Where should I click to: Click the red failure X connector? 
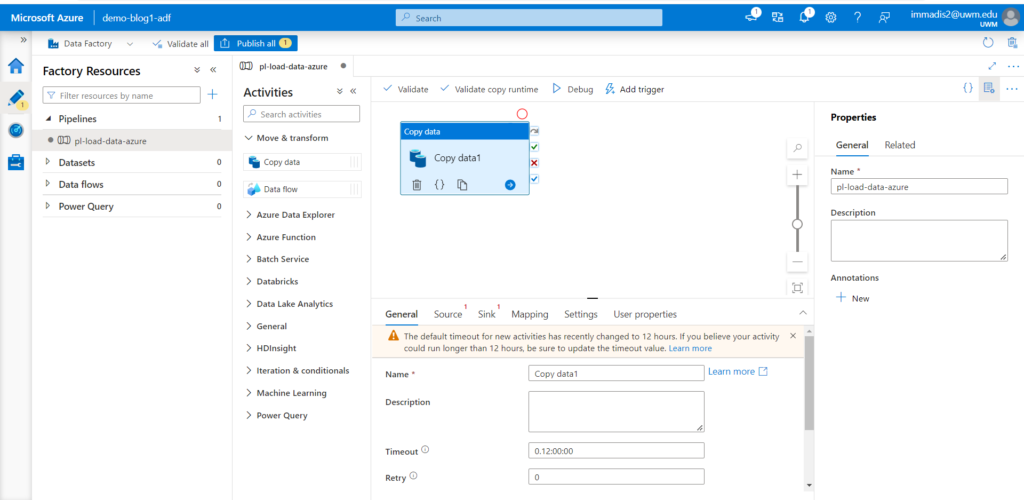[x=534, y=163]
